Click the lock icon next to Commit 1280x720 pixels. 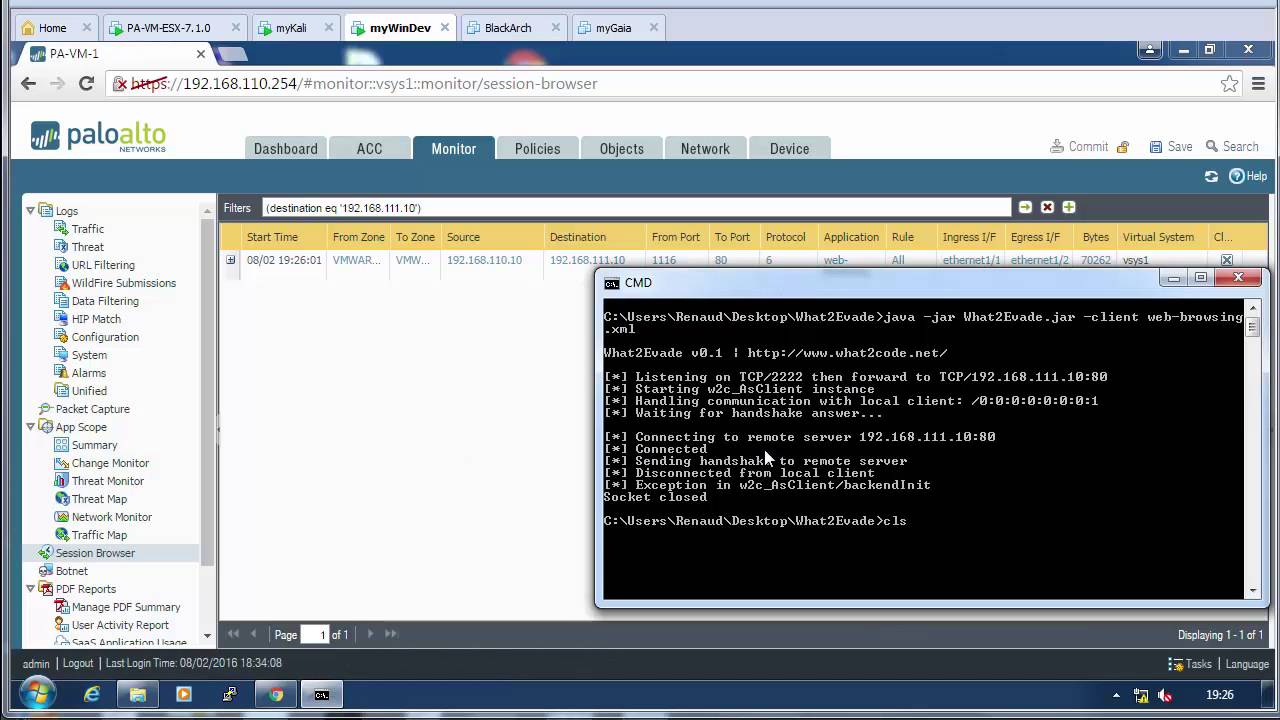pyautogui.click(x=1123, y=147)
